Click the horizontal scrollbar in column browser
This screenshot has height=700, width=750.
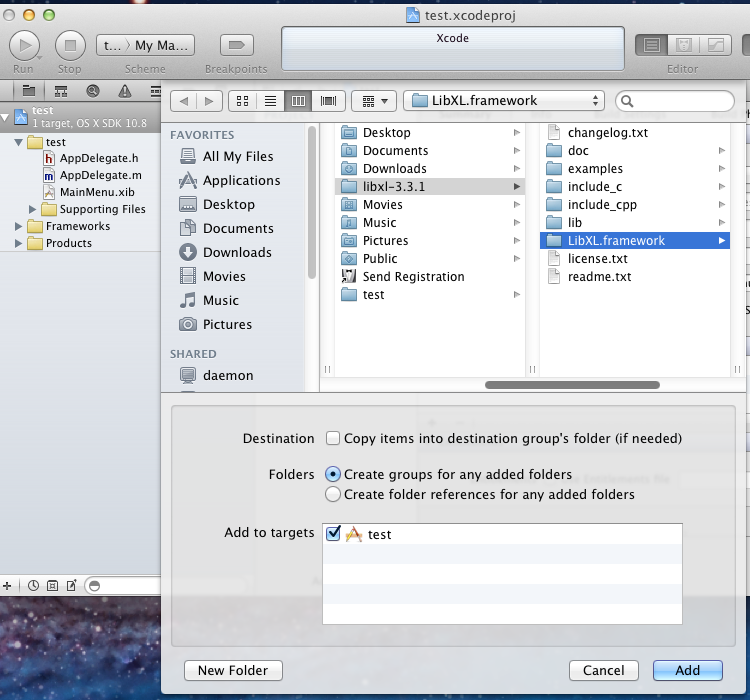572,385
